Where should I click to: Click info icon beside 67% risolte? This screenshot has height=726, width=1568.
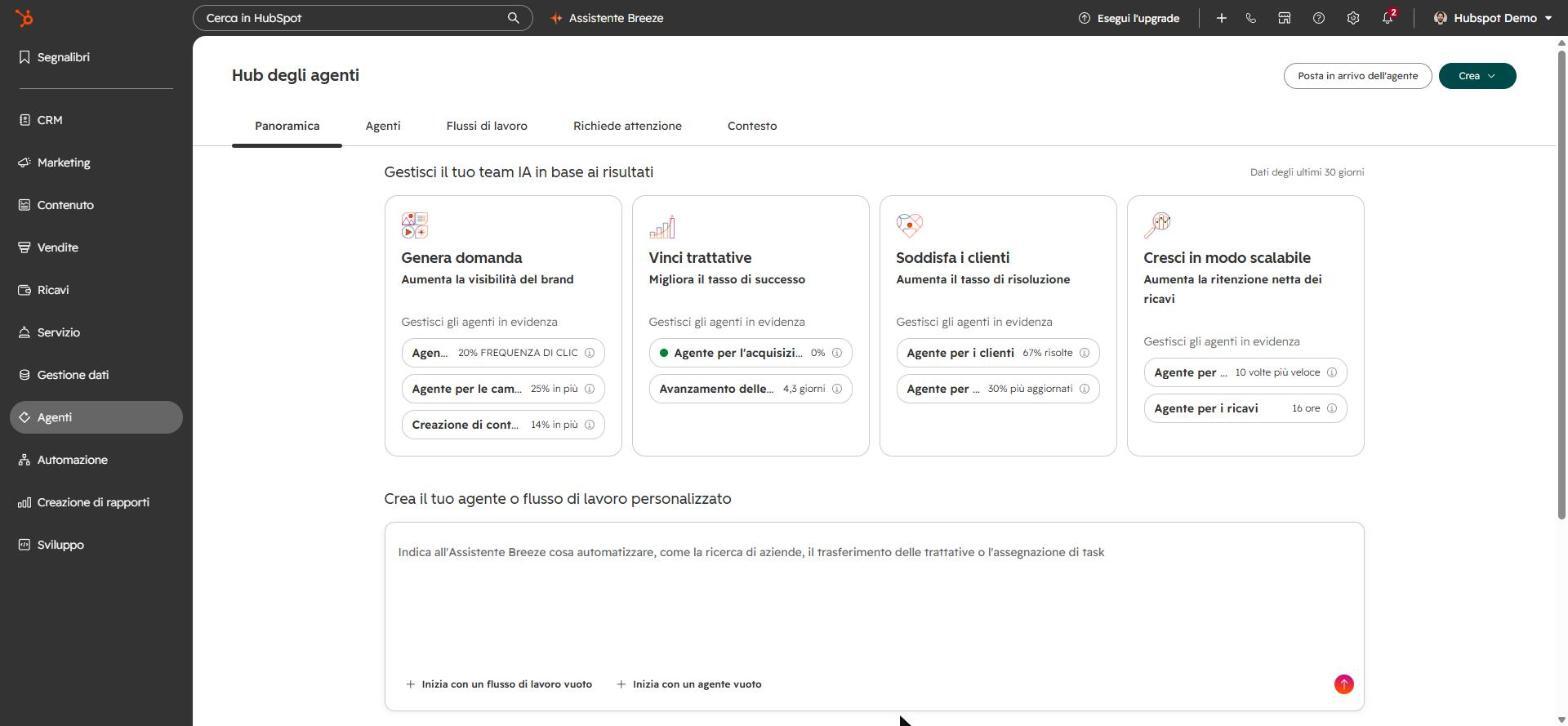1084,353
